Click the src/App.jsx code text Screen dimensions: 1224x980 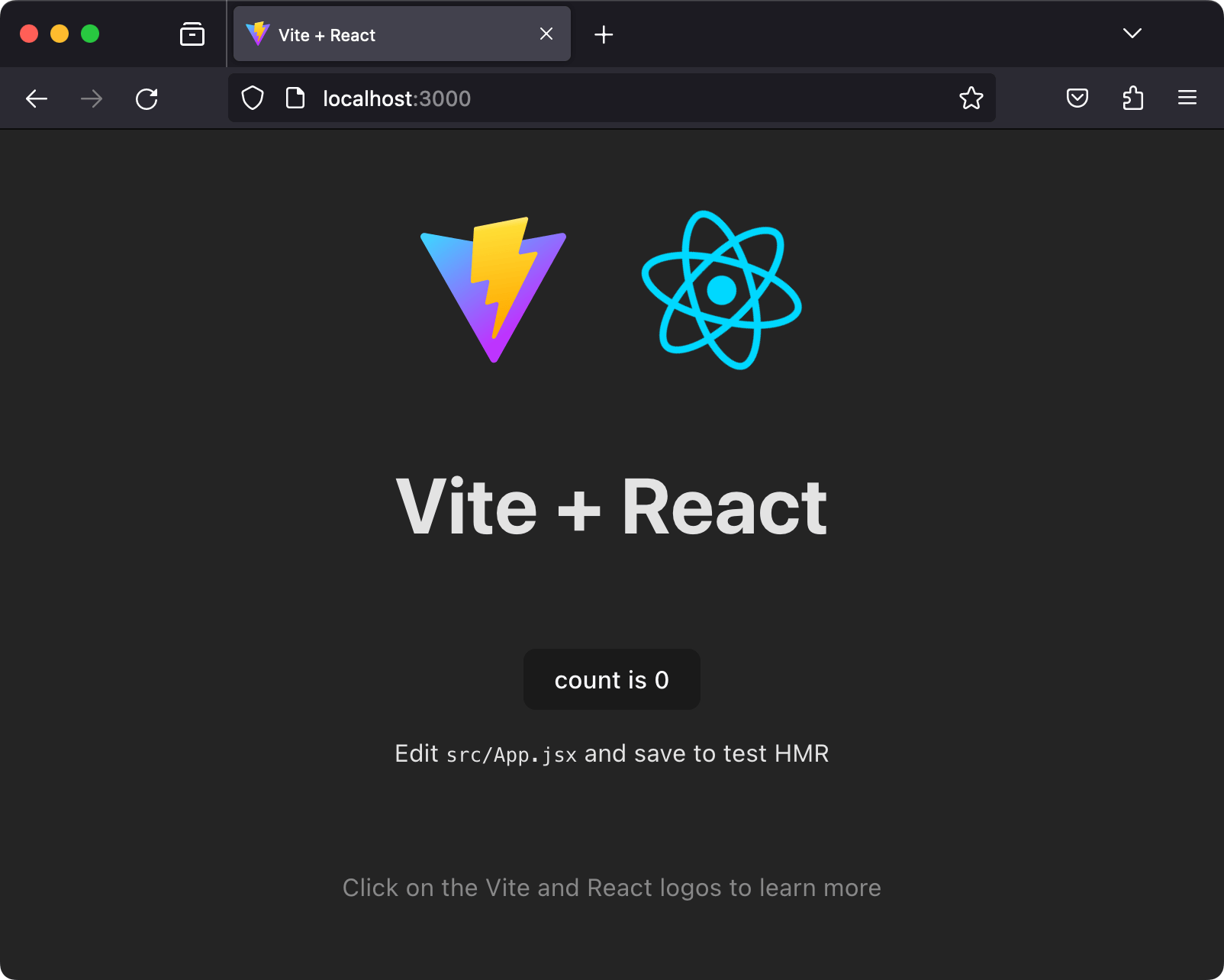click(511, 755)
